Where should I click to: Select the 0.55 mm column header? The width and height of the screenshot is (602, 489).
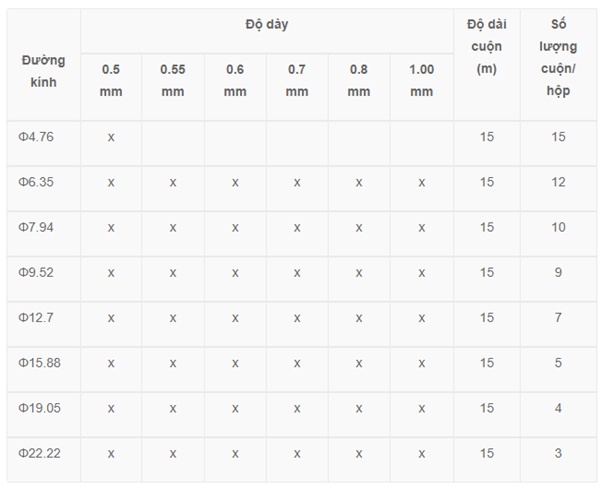pos(173,80)
